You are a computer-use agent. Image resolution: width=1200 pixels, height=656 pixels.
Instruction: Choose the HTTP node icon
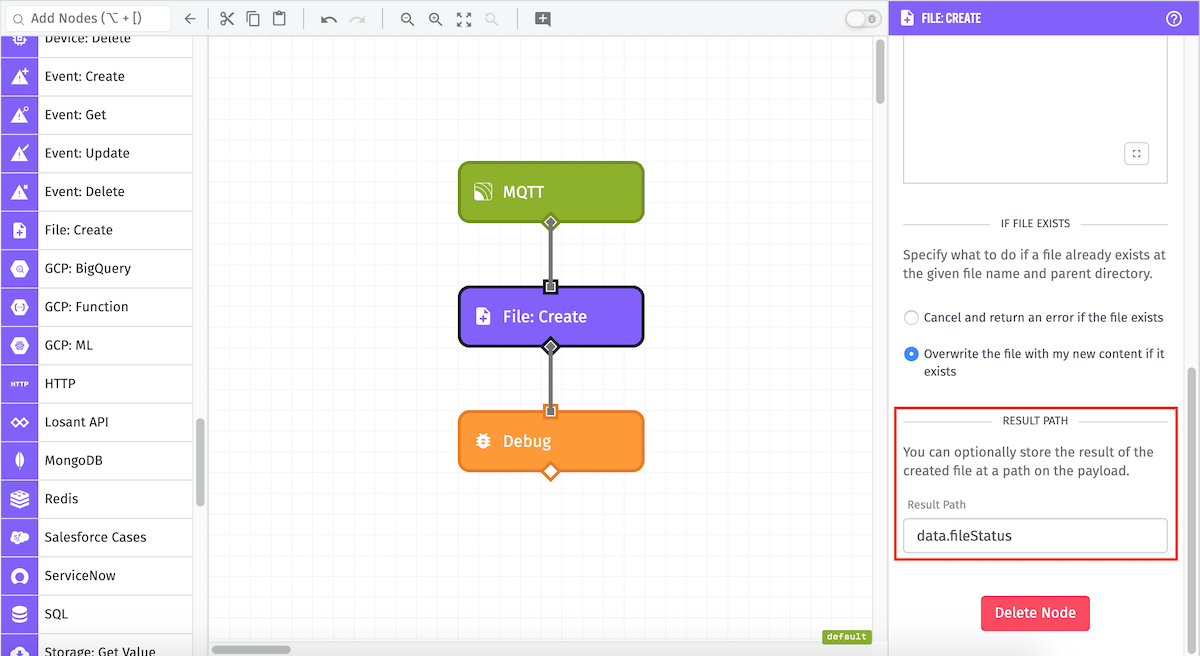[19, 384]
